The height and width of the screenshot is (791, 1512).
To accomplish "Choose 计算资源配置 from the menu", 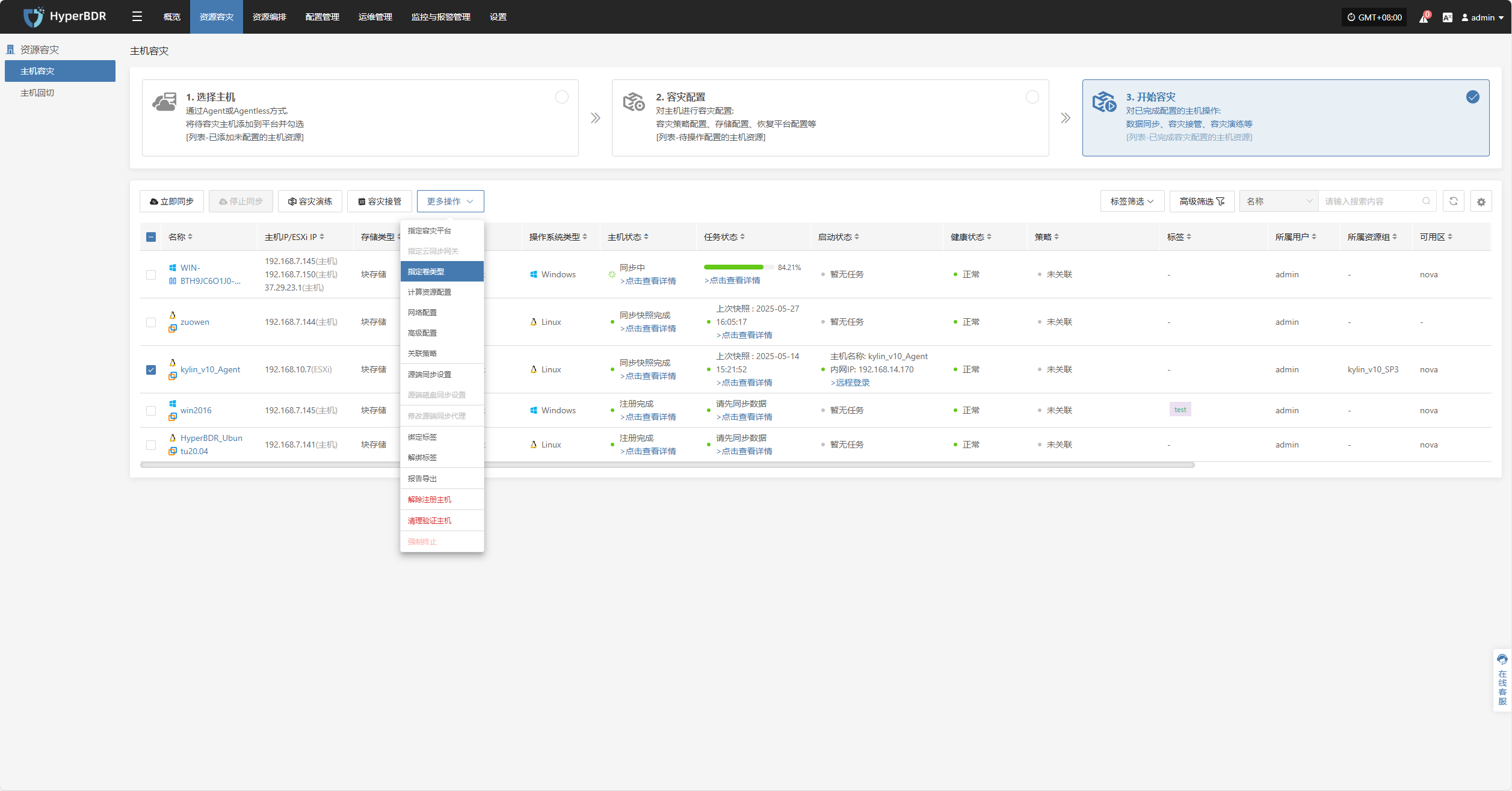I will [442, 292].
